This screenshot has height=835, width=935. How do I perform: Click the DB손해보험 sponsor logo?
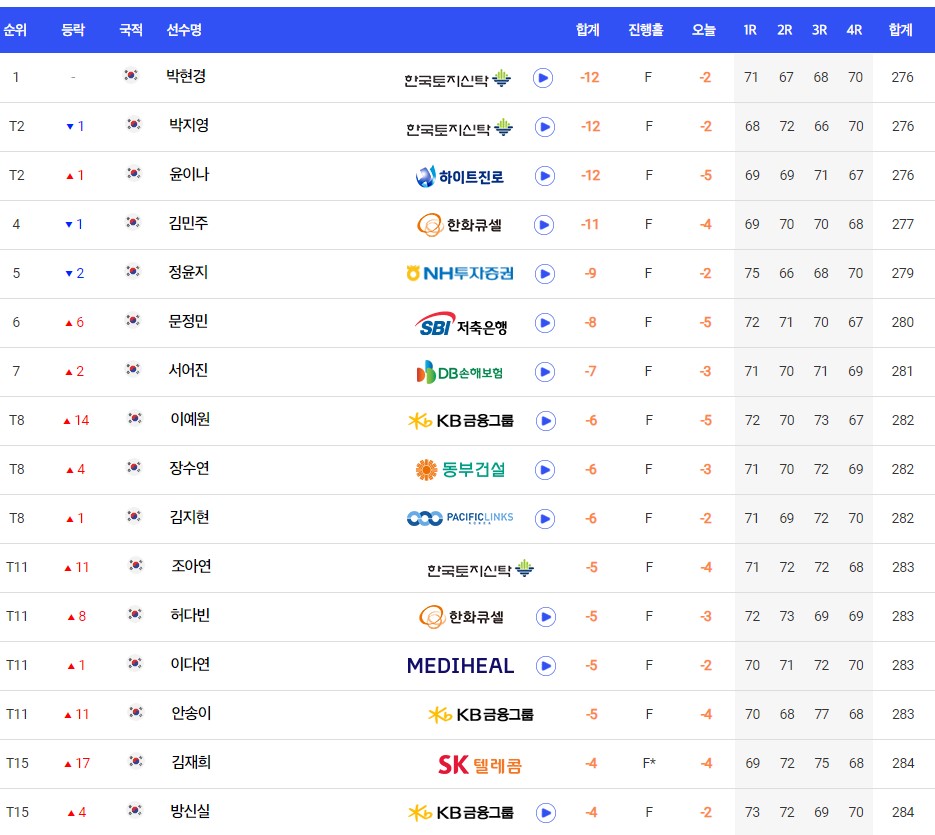pos(459,371)
